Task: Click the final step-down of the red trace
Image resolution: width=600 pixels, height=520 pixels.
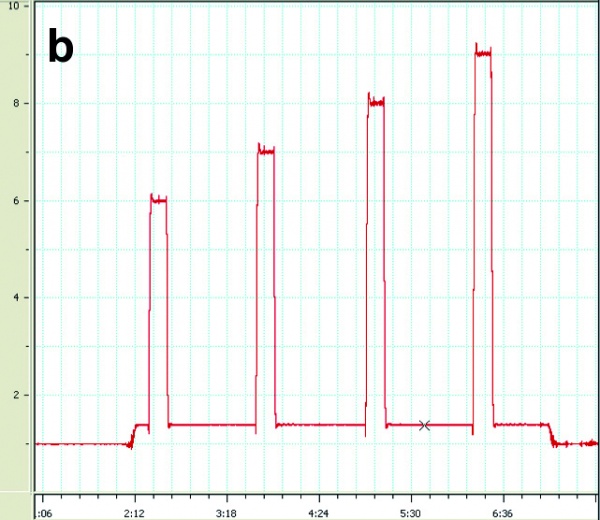Action: coord(550,435)
